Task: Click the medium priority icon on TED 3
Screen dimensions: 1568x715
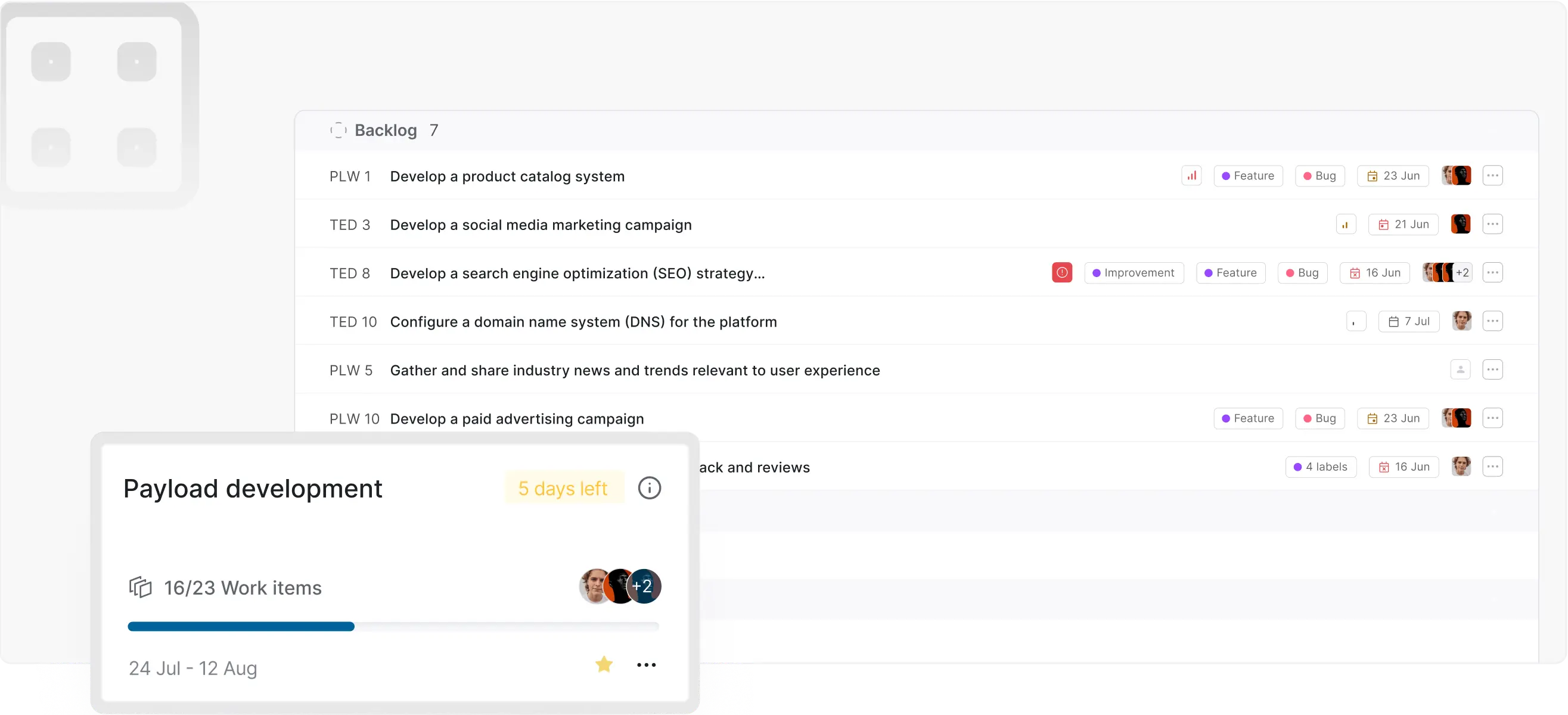Action: point(1345,225)
